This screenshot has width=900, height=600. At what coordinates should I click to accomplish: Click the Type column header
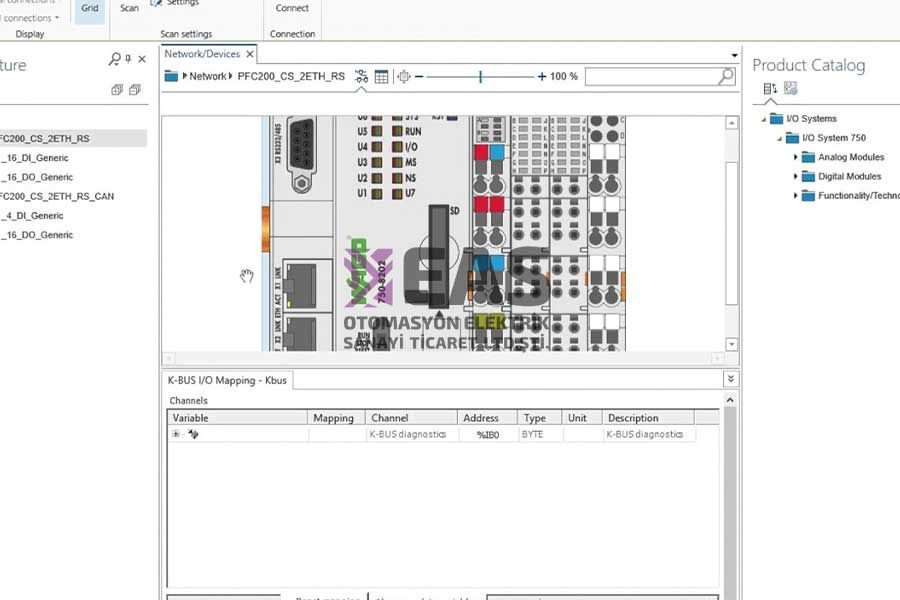pyautogui.click(x=540, y=418)
